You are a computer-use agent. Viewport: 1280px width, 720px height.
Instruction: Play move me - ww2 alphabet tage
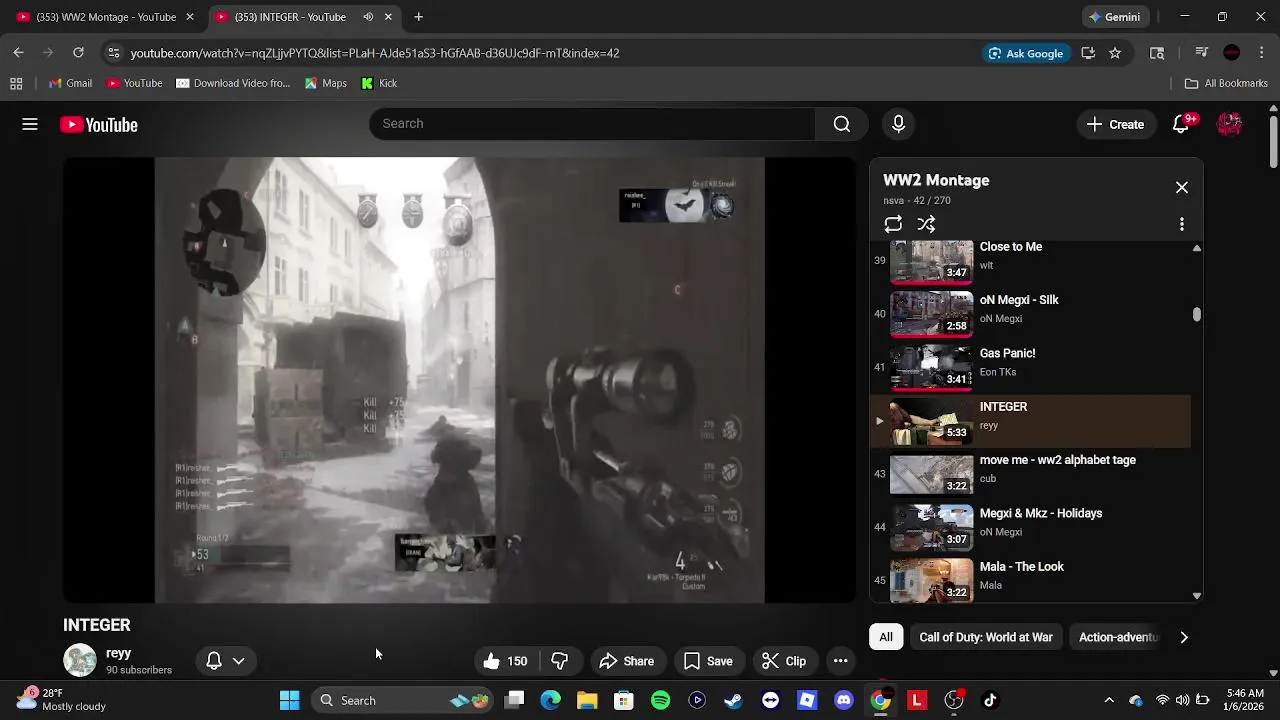point(1030,473)
